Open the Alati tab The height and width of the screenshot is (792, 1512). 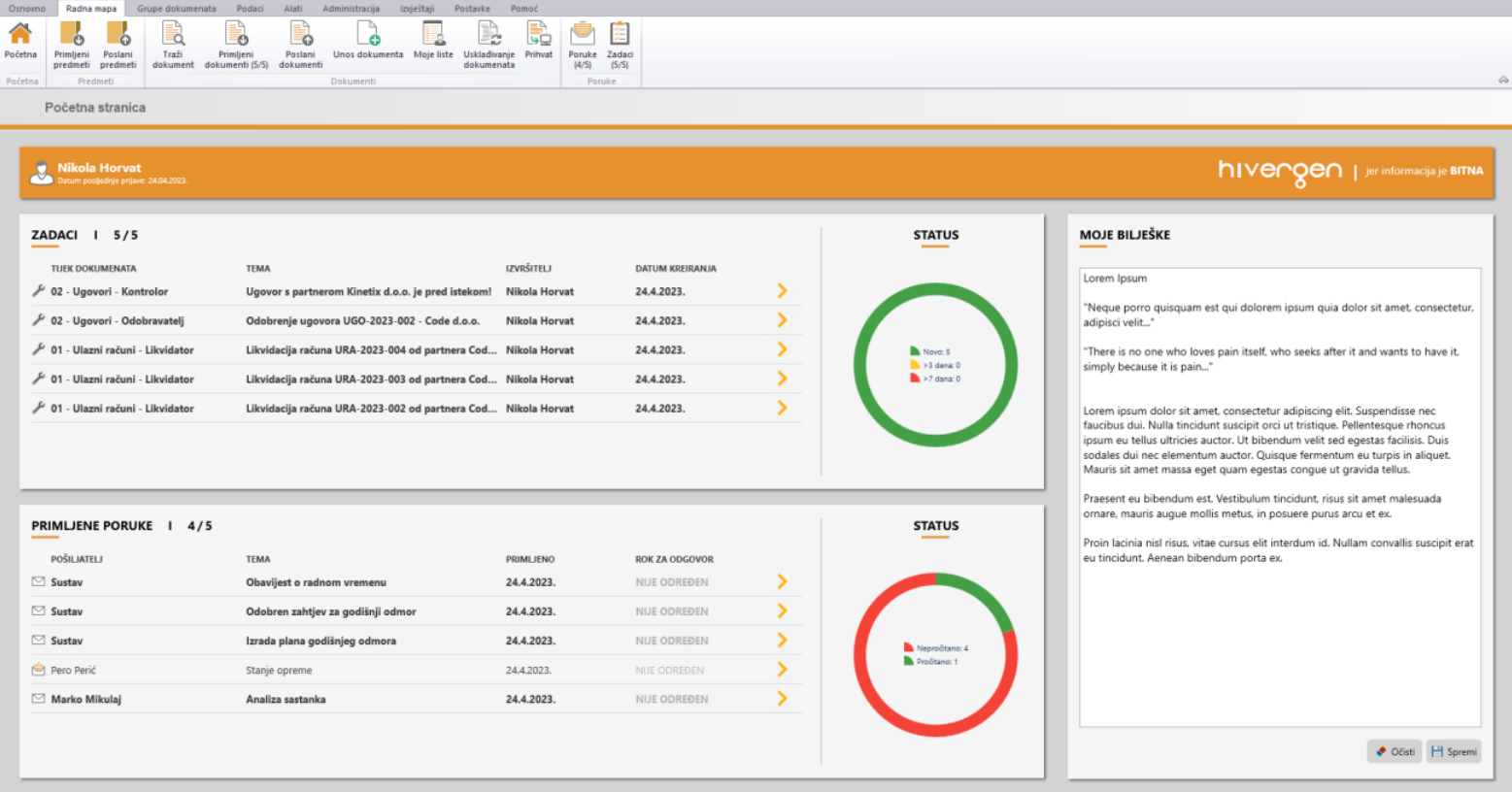(293, 9)
